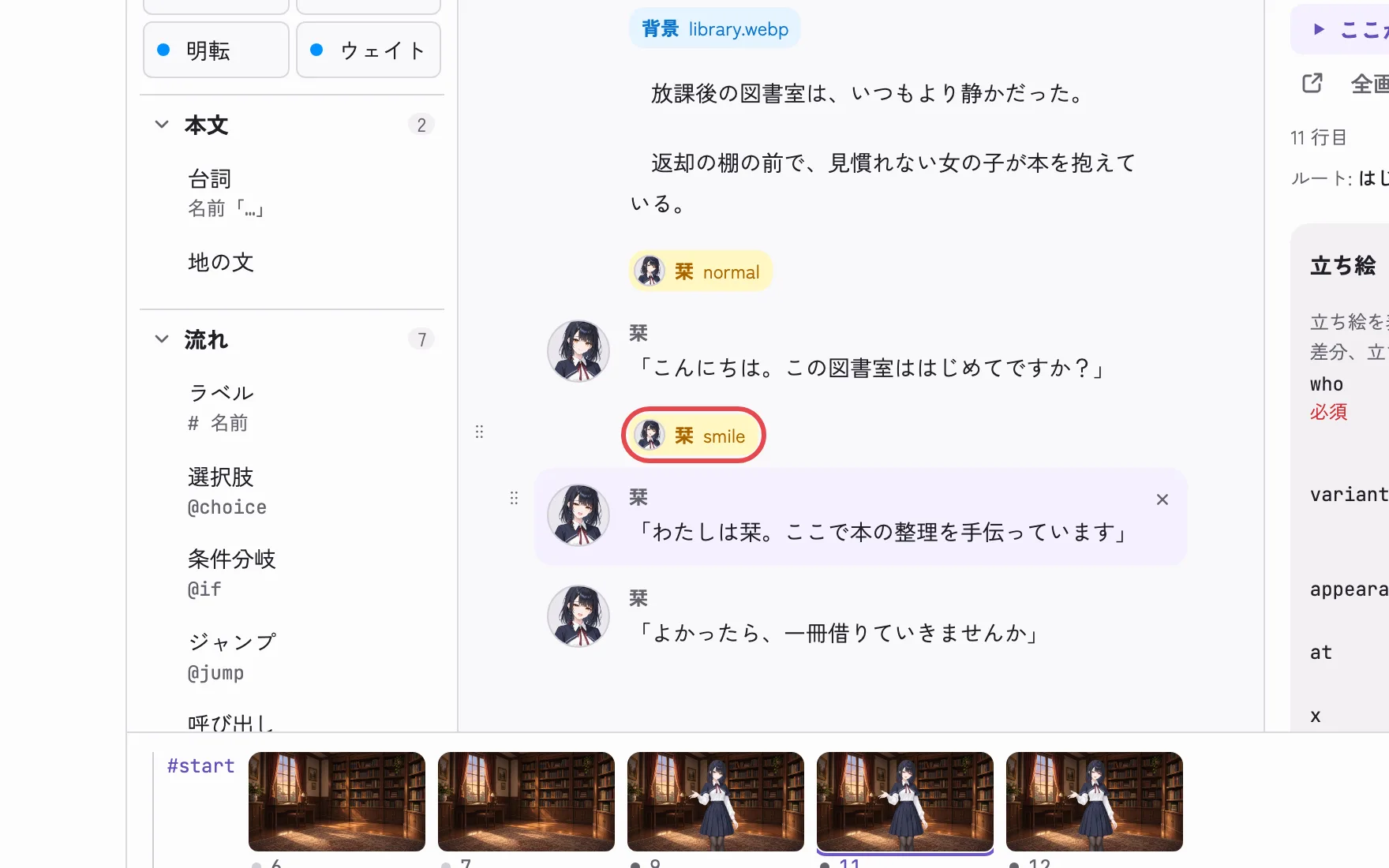The width and height of the screenshot is (1389, 868).
Task: Click the drag handle beside selected dialogue
Action: point(514,498)
